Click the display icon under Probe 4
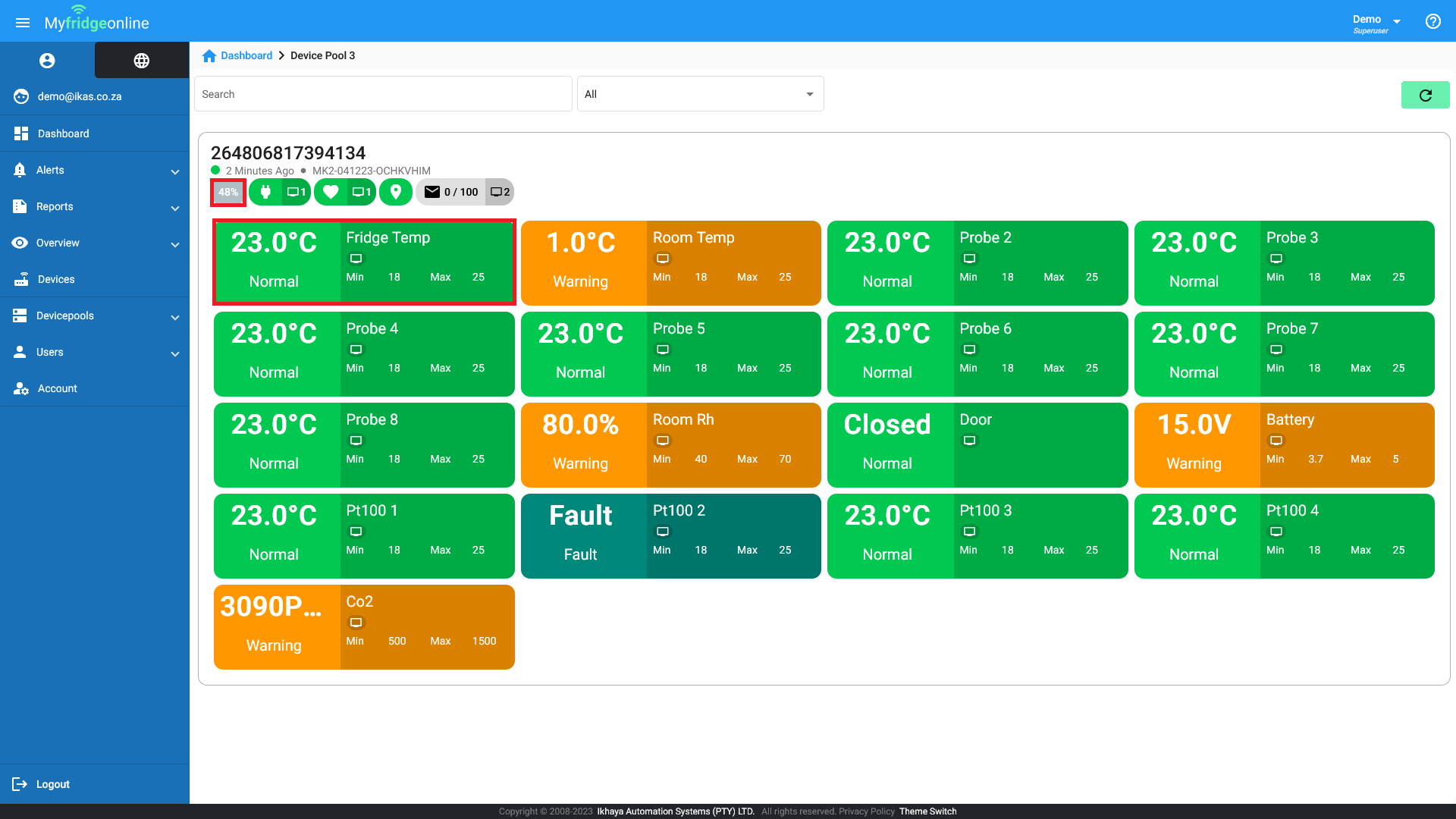The image size is (1456, 819). click(x=356, y=350)
